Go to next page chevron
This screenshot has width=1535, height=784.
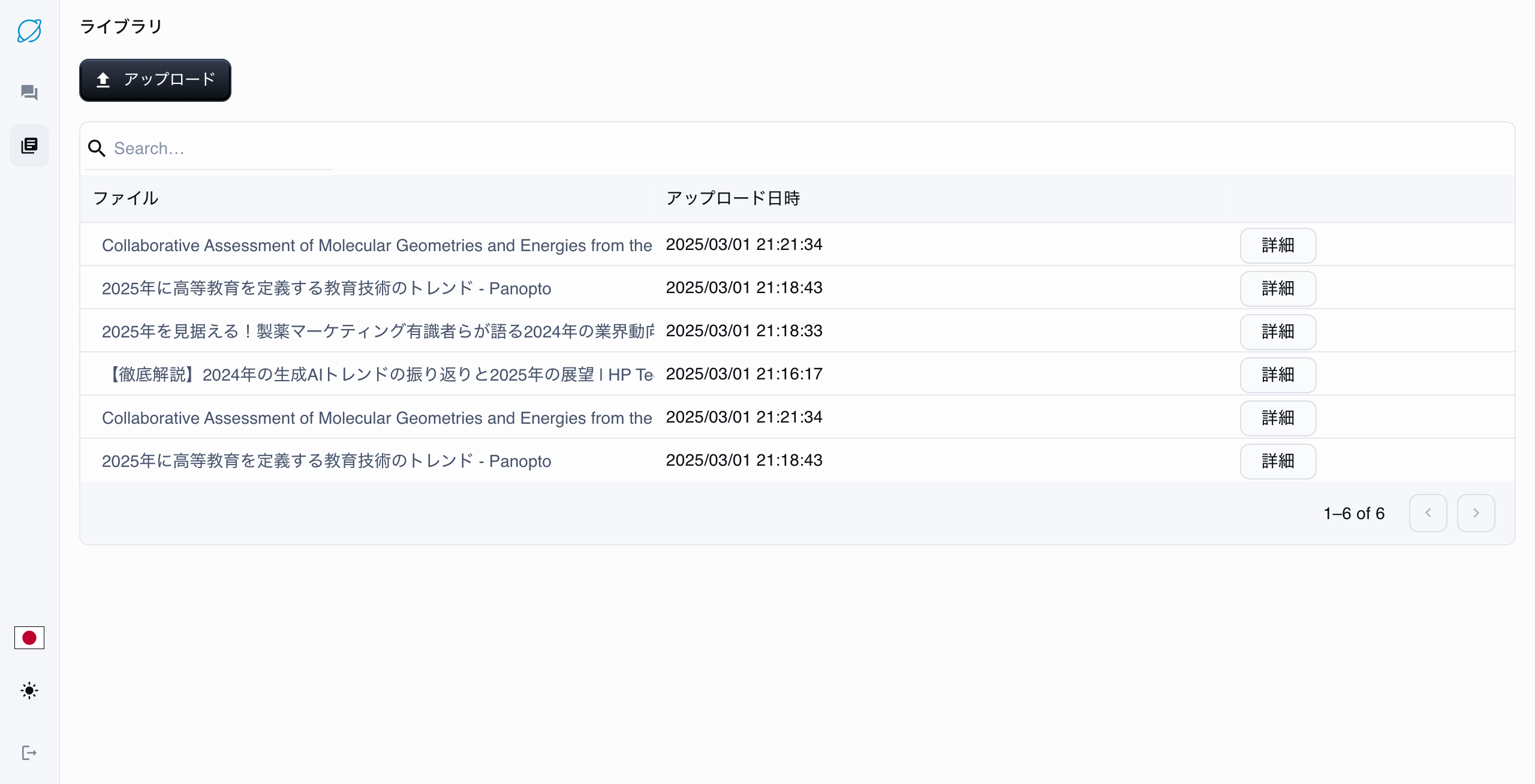1476,513
